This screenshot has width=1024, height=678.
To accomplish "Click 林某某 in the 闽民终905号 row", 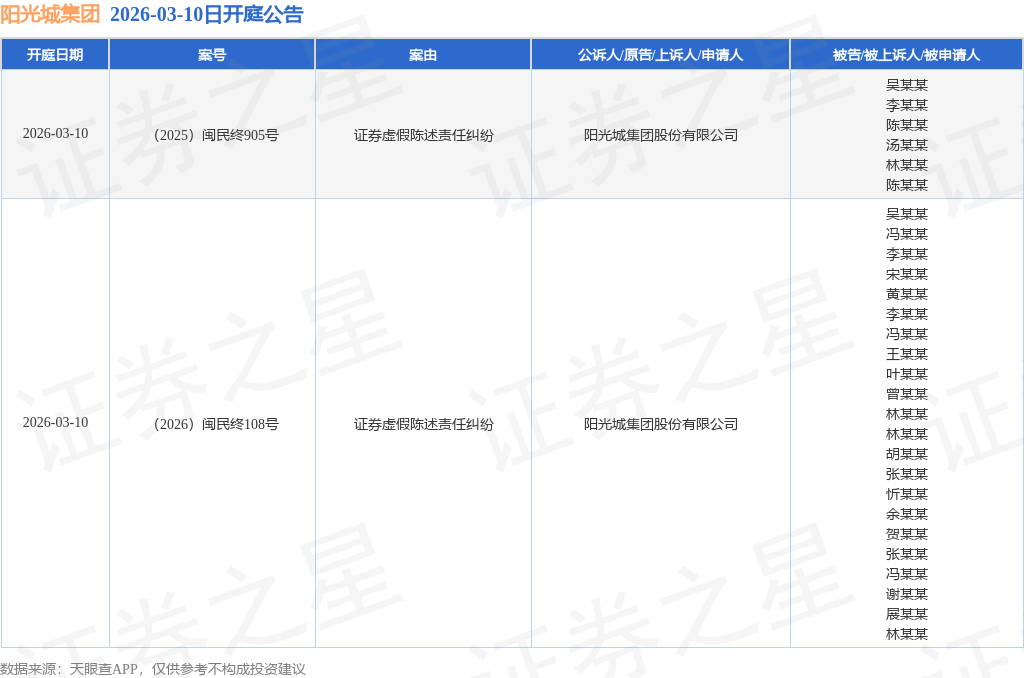I will 906,165.
